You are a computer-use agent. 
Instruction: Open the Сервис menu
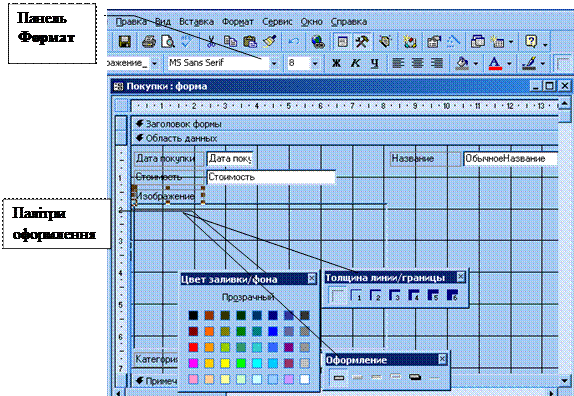(277, 22)
